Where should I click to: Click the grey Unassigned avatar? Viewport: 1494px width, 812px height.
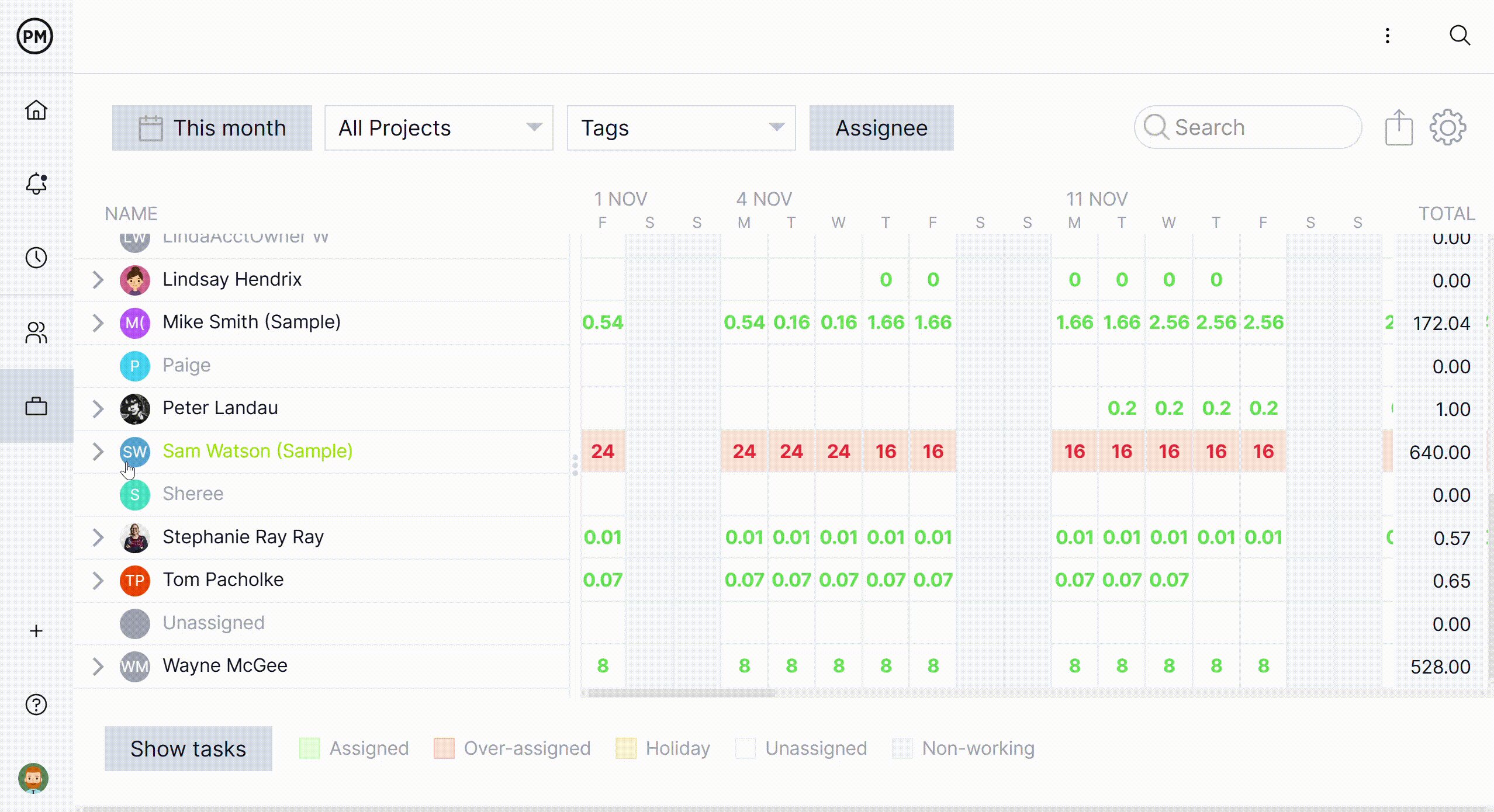135,623
